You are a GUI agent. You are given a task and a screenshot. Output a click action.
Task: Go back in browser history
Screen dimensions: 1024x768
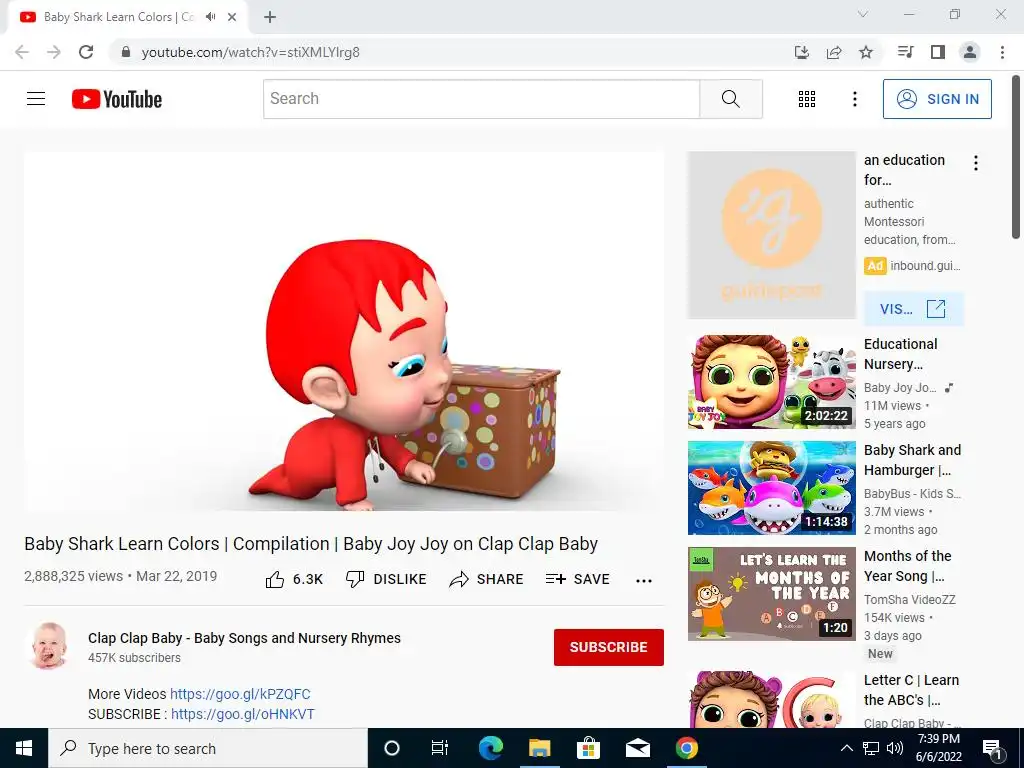(22, 52)
